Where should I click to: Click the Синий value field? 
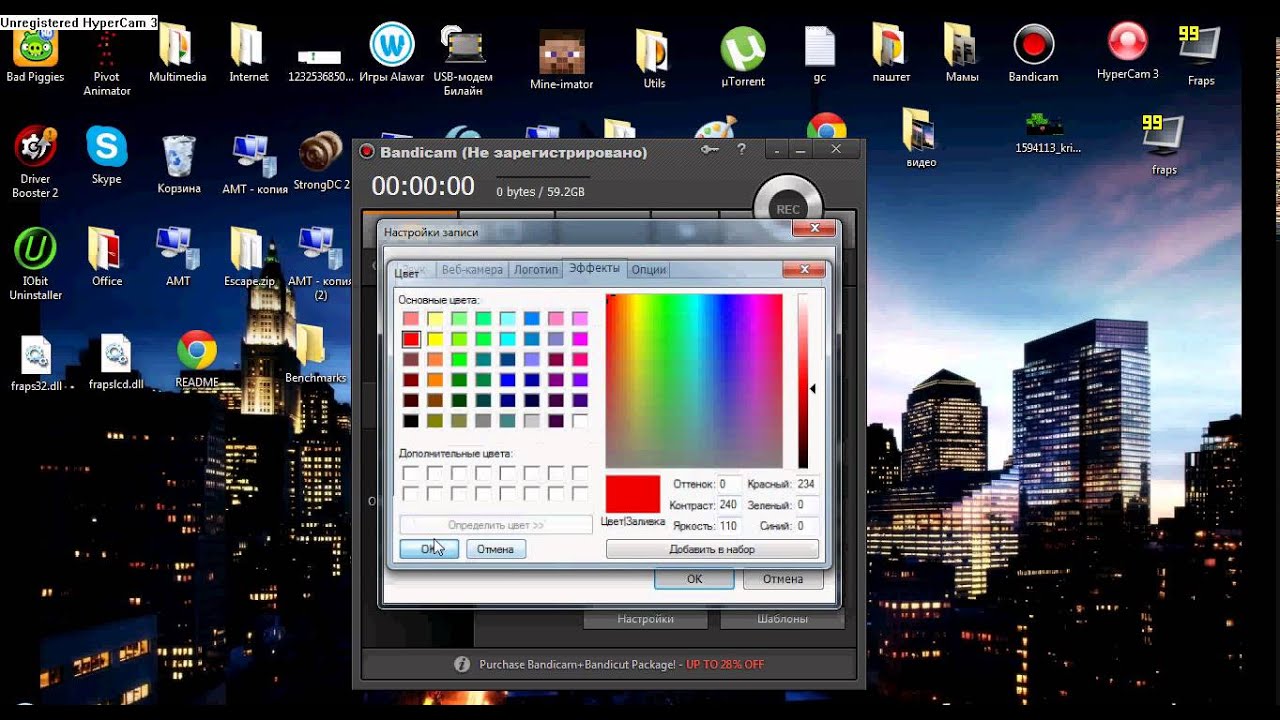[806, 526]
